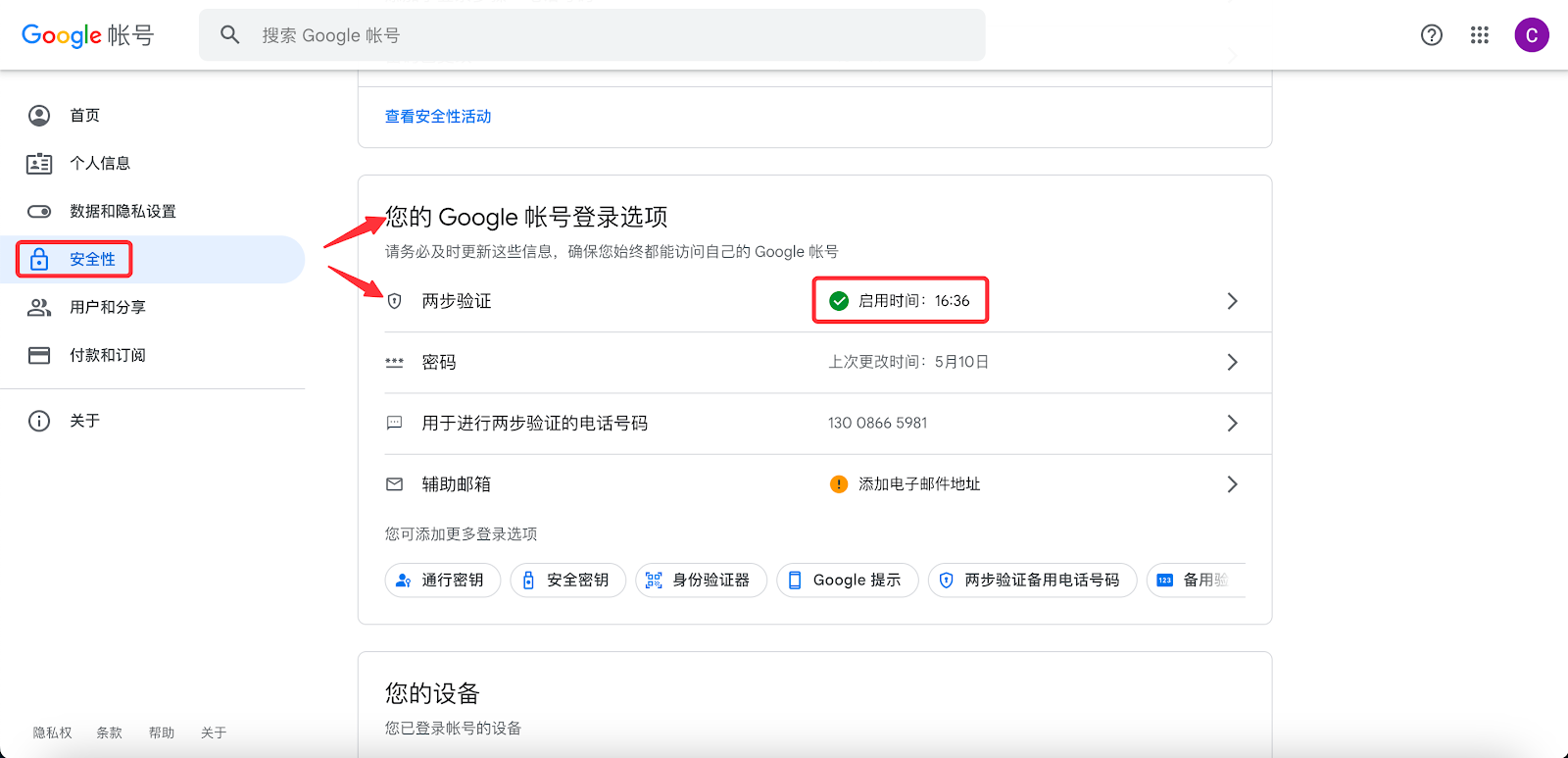Add 两步验证备用电话号码 option
Viewport: 1568px width, 758px height.
pos(1033,581)
